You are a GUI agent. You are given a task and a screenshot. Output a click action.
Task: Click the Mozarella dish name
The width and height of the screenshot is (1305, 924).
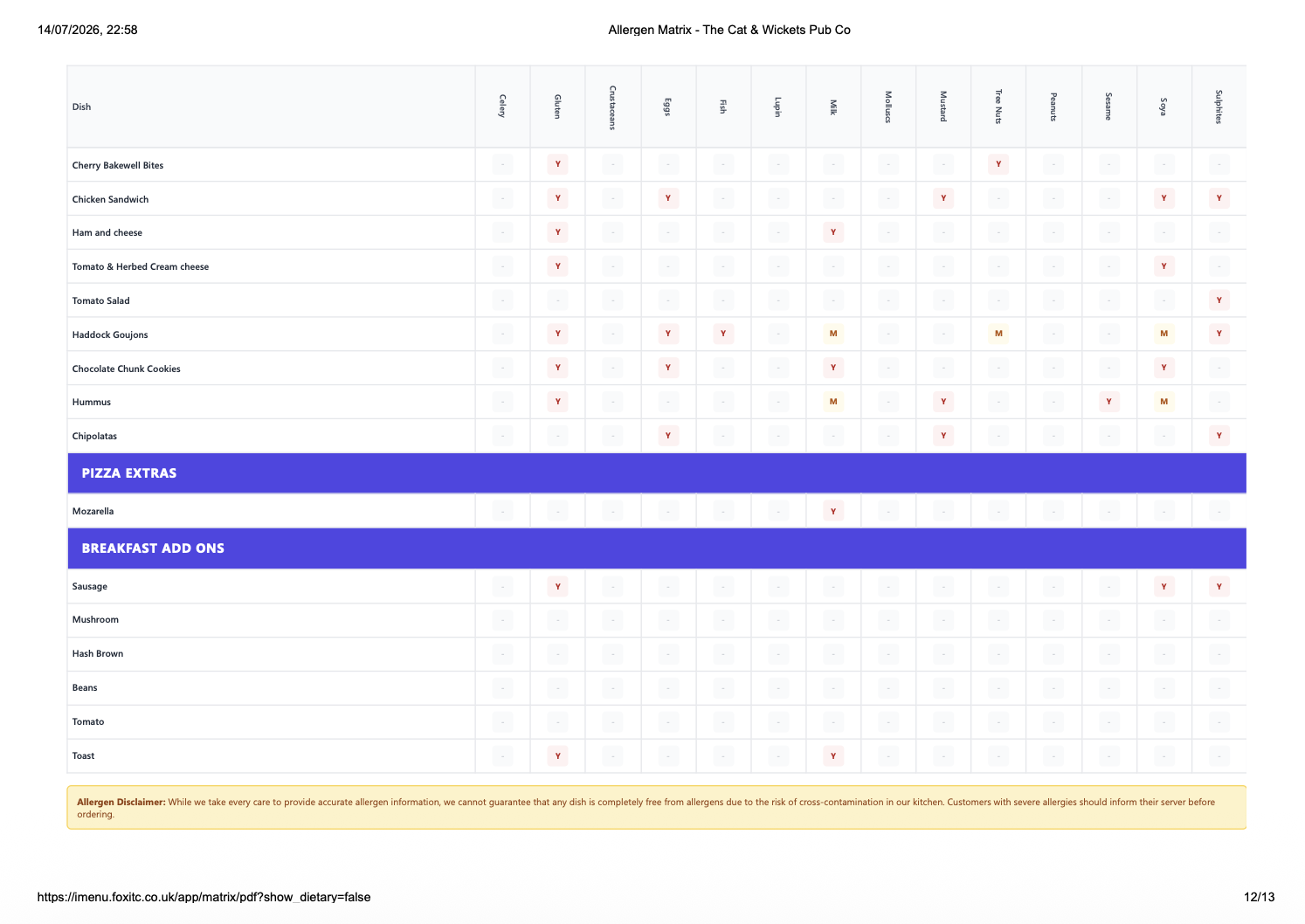[93, 511]
